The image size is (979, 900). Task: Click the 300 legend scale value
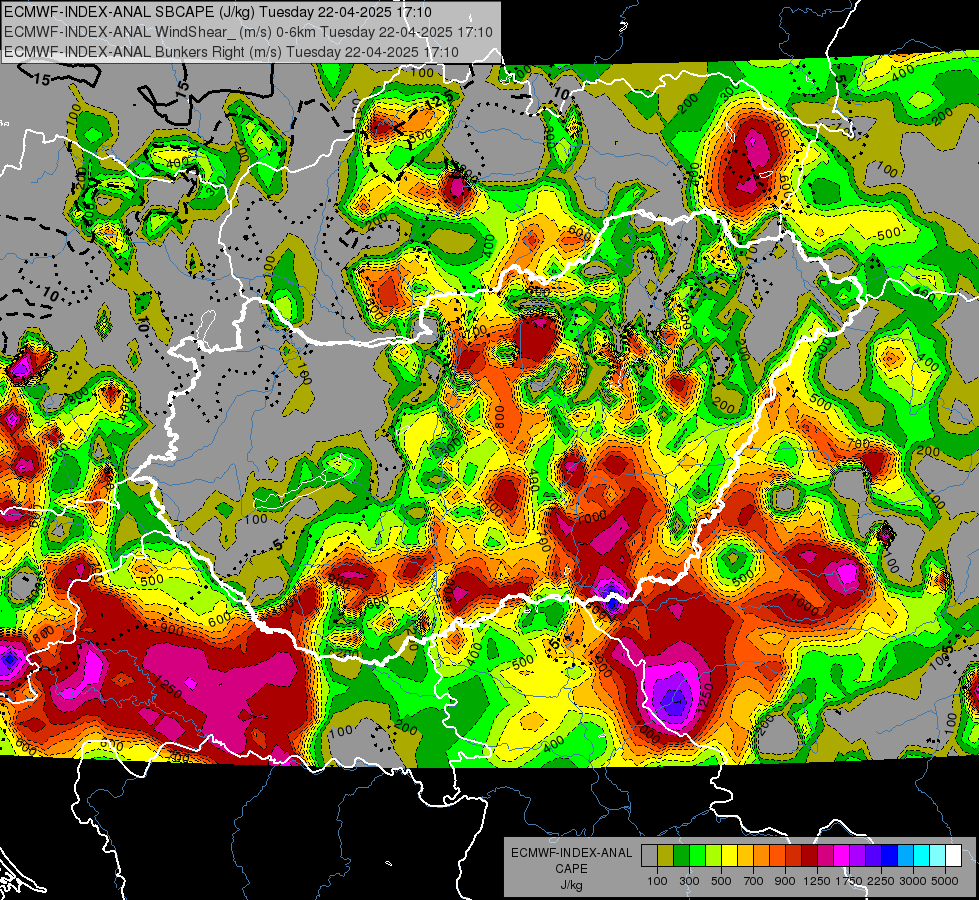pos(689,881)
